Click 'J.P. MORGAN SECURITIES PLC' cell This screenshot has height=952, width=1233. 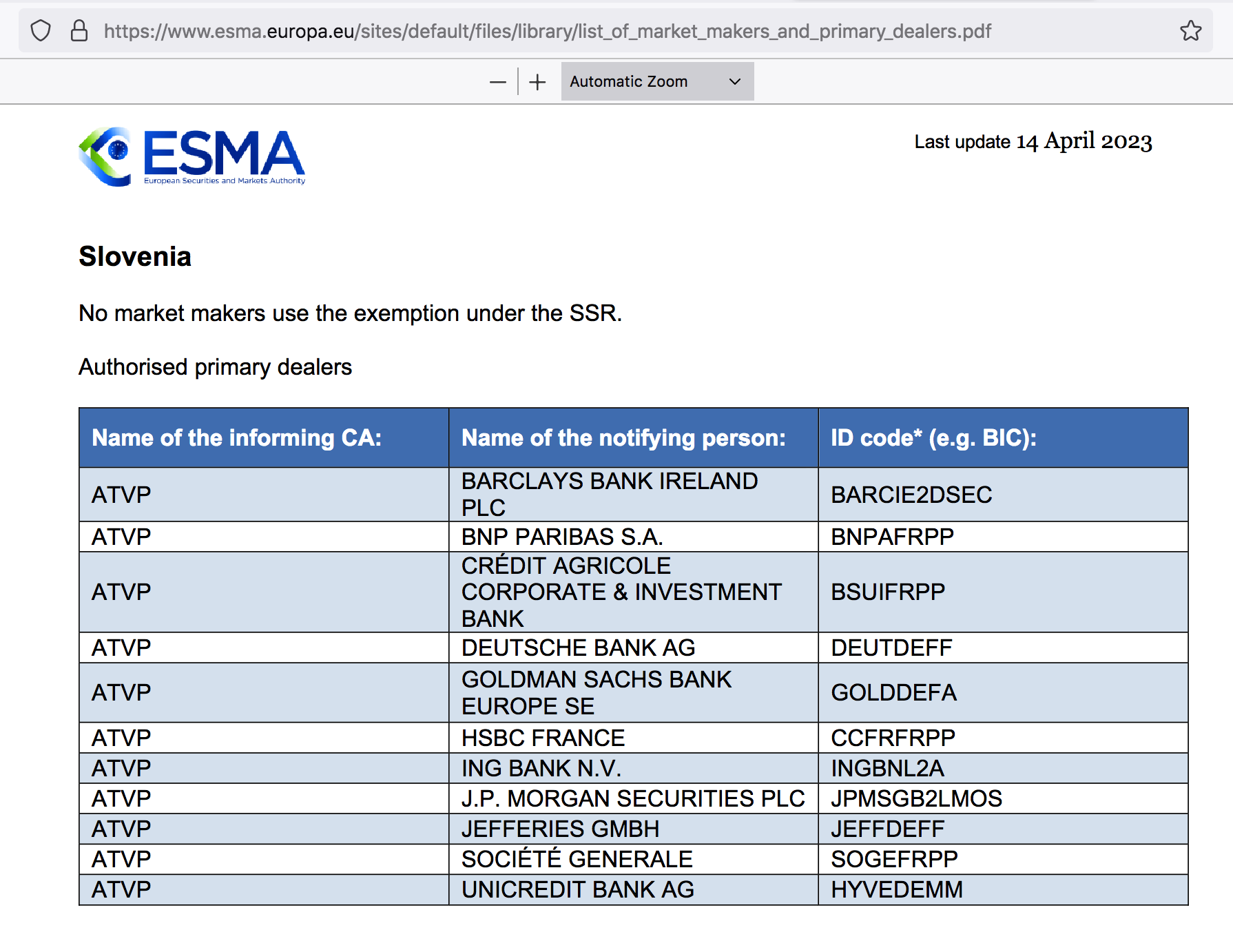coord(633,798)
